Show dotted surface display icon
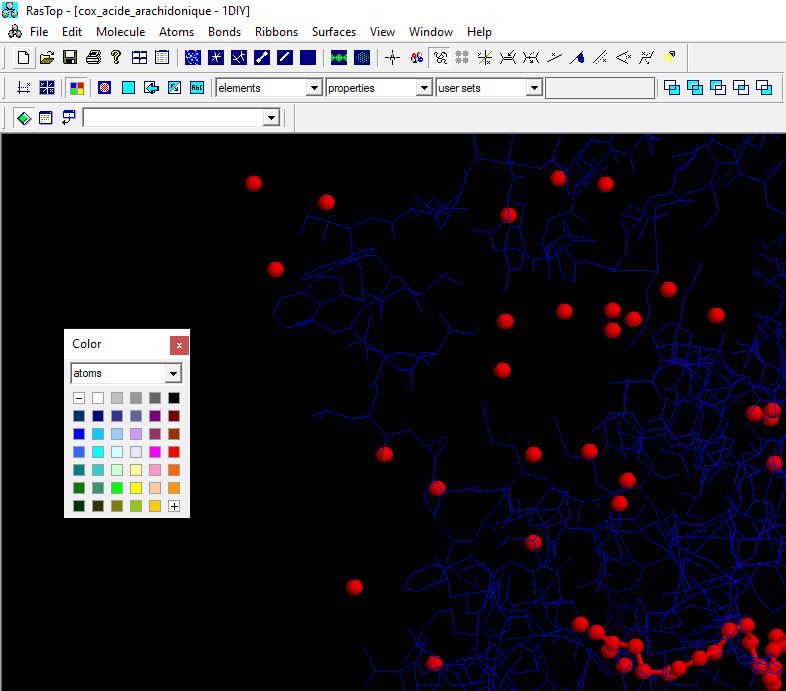 click(362, 58)
